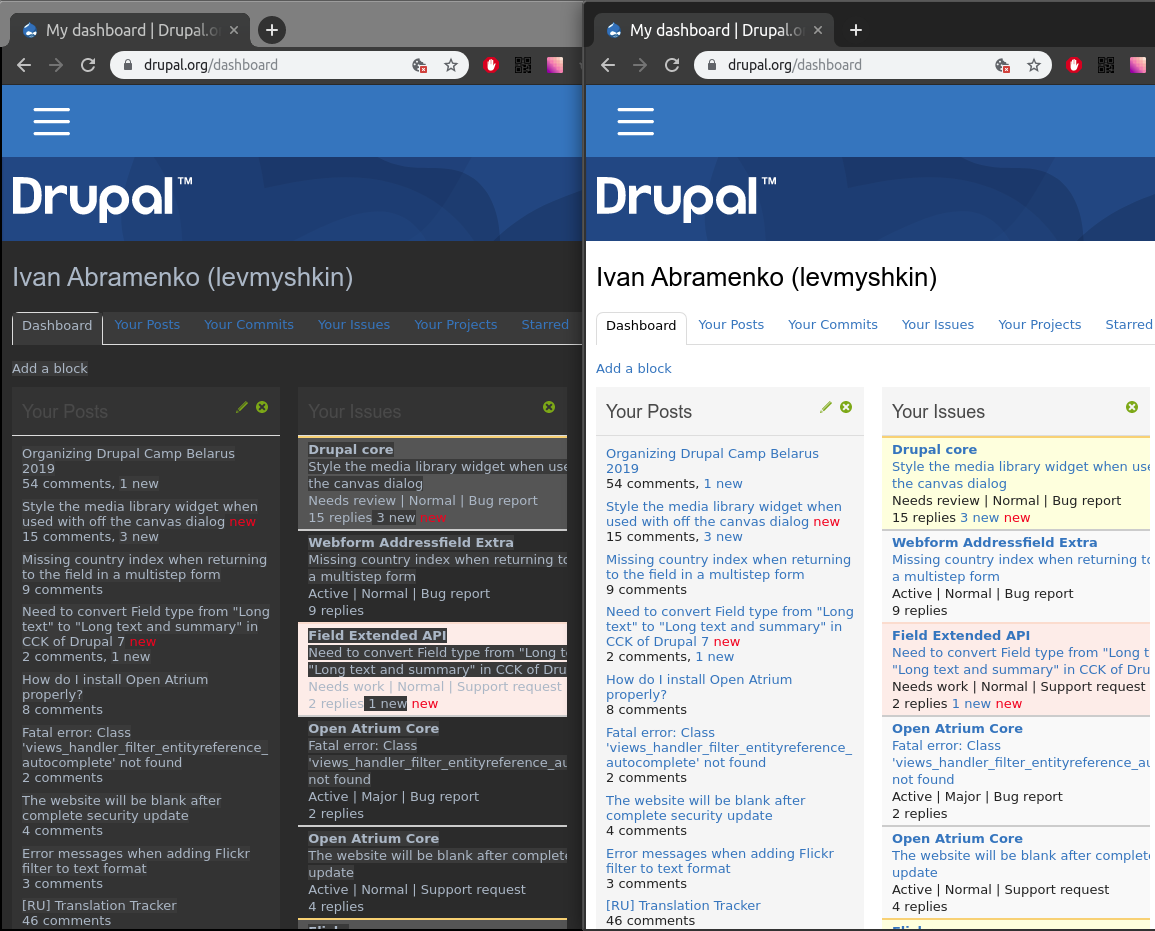The image size is (1155, 931).
Task: Click the edit pencil on Your Posts in right window
Action: tap(826, 407)
